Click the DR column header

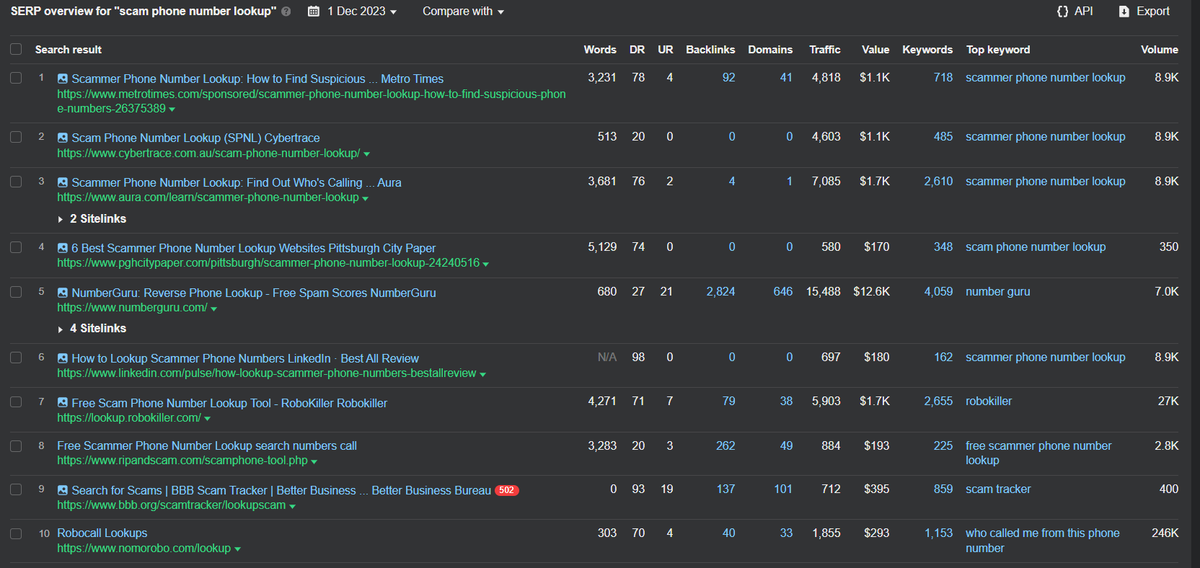(x=637, y=49)
